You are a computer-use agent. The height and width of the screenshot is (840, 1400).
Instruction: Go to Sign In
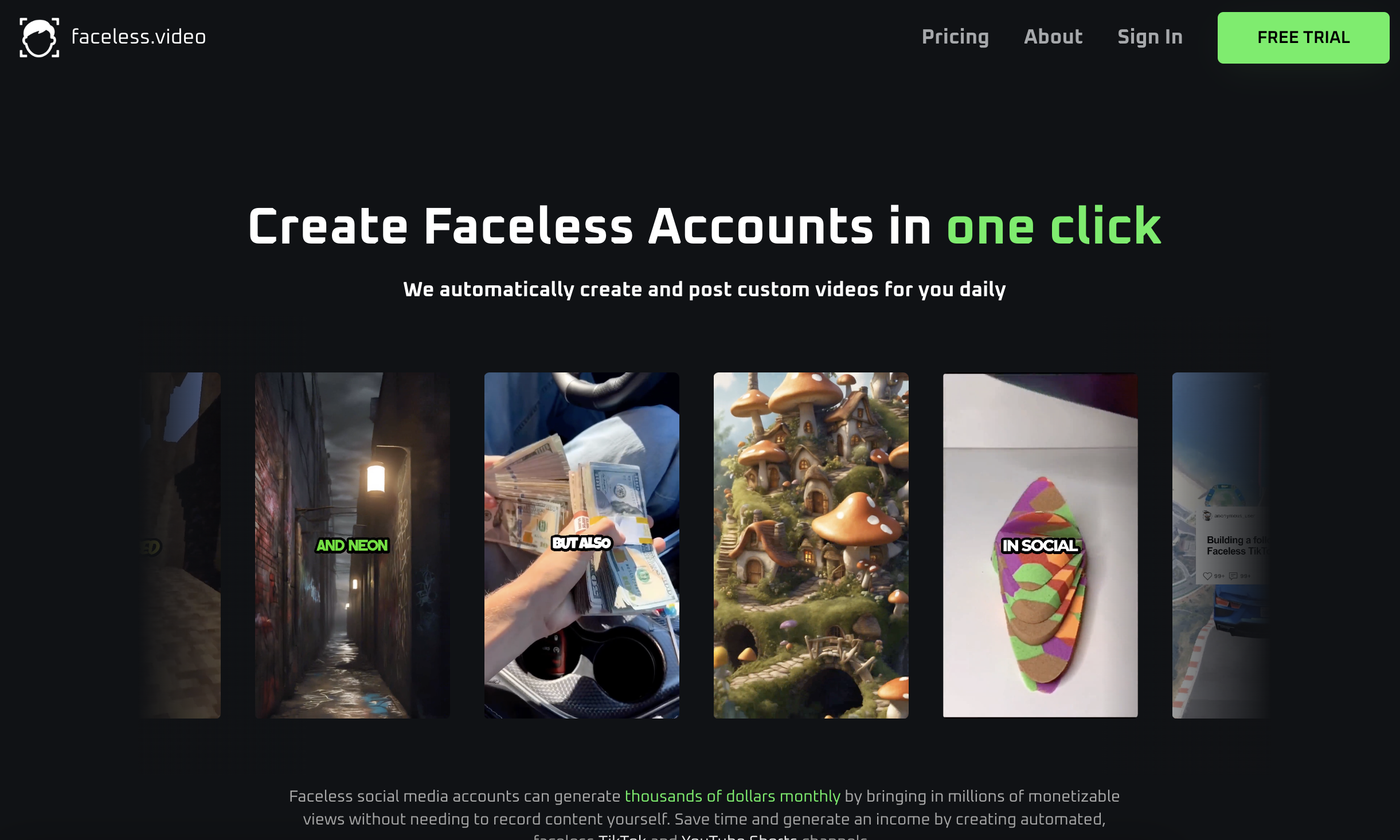1150,37
